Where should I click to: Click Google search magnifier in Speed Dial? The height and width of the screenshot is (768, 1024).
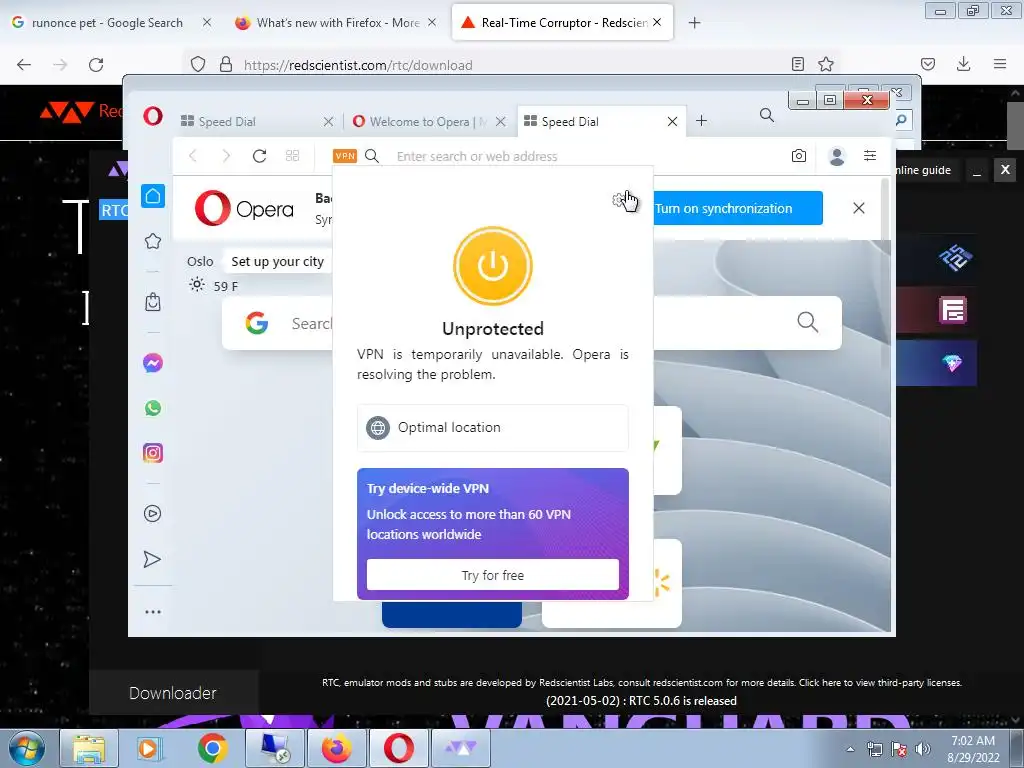(x=808, y=322)
